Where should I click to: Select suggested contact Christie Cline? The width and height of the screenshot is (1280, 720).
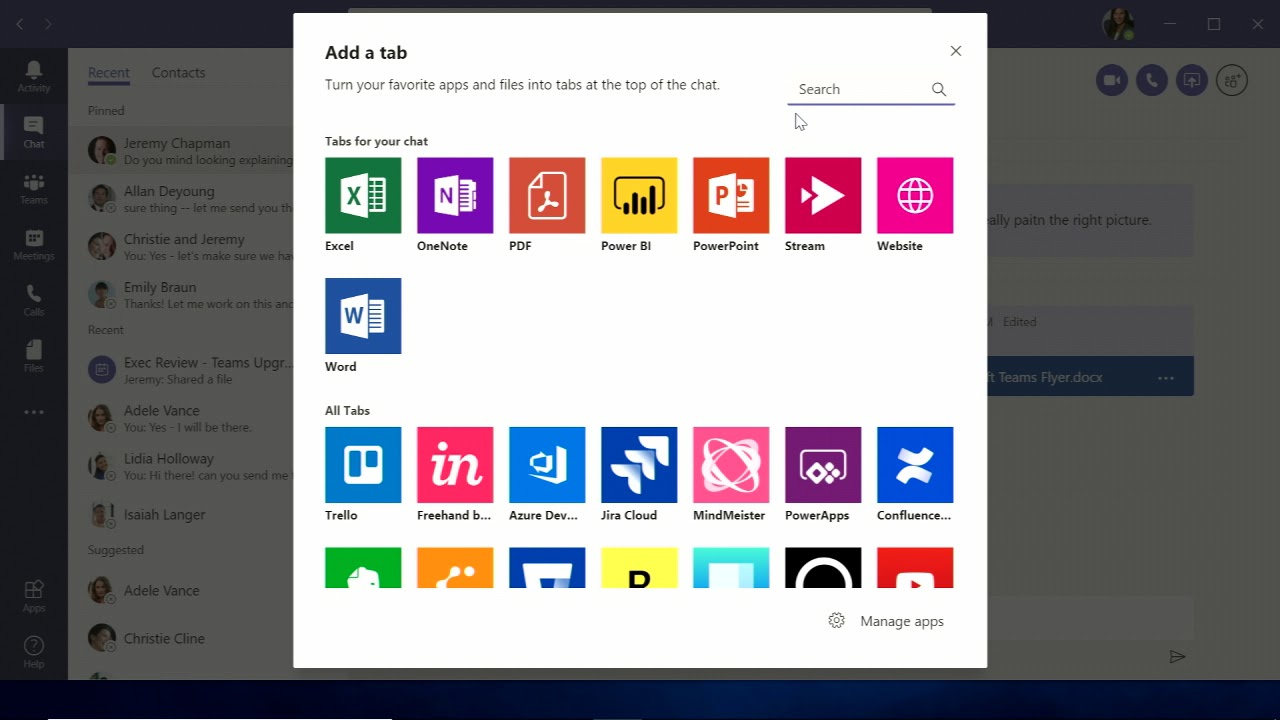click(181, 638)
